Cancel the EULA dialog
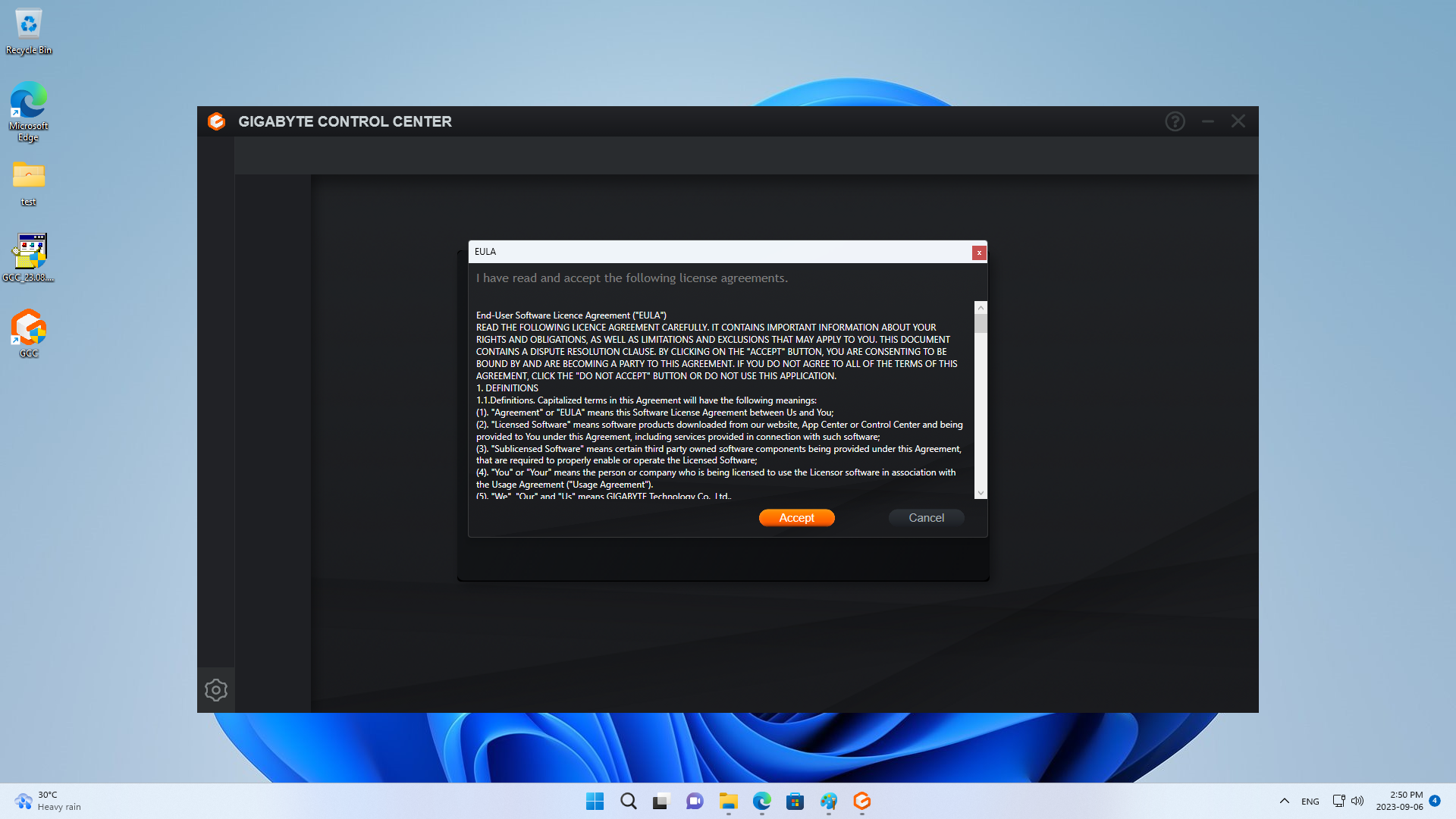 [x=926, y=518]
